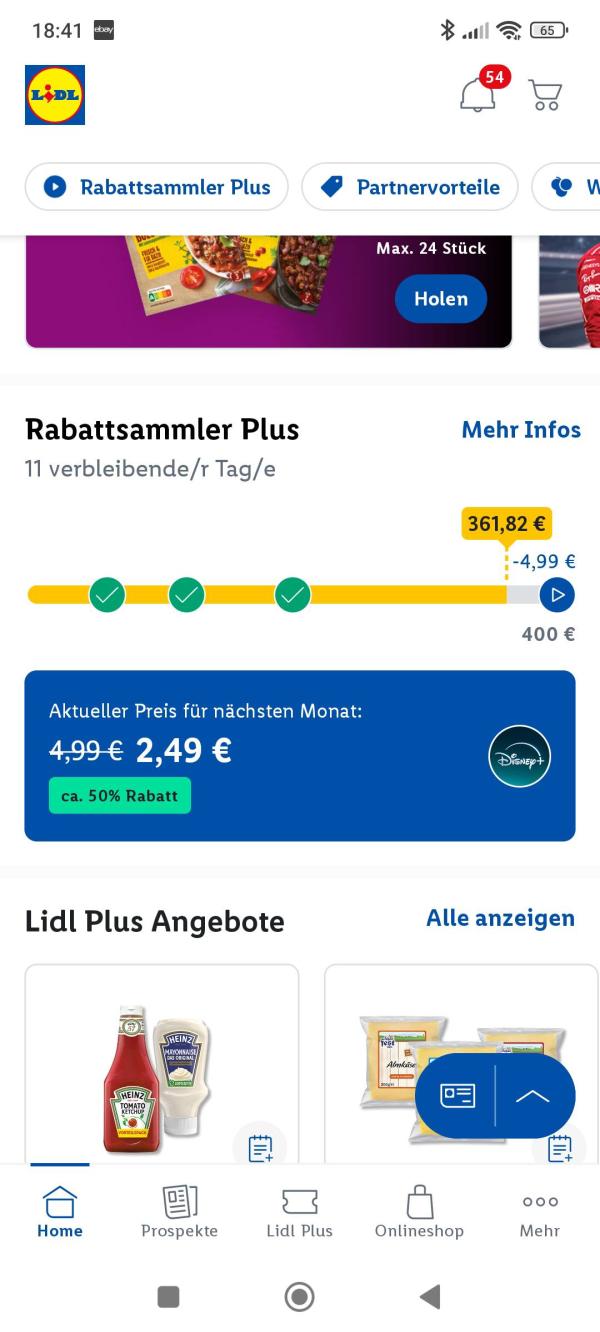Tap the Lidl logo
The image size is (600, 1332).
pos(55,95)
